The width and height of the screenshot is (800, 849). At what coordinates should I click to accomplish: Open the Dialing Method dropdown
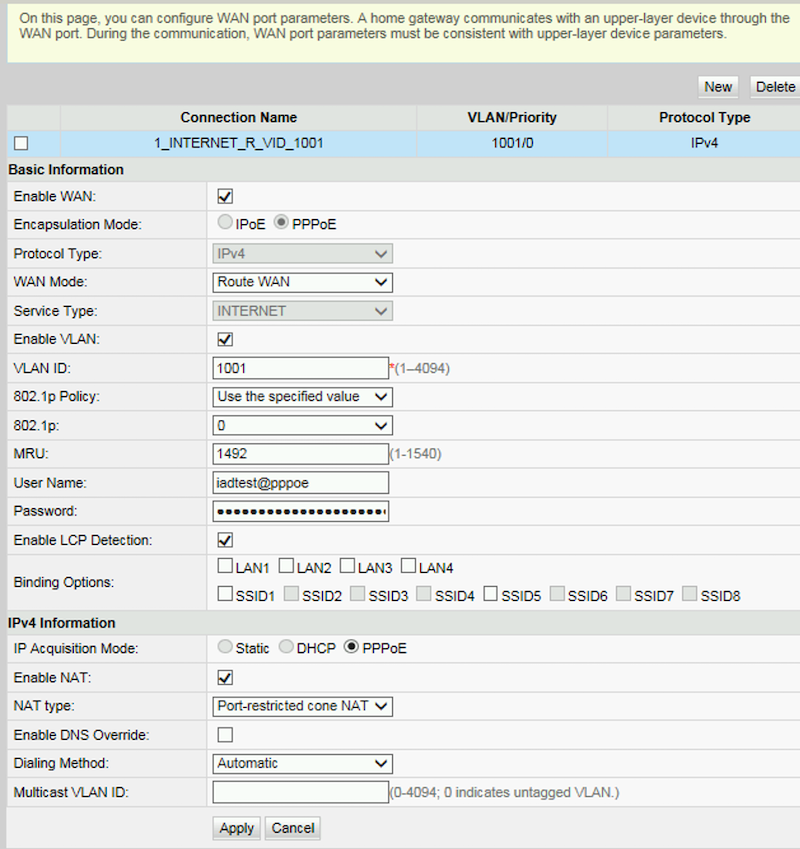pyautogui.click(x=303, y=763)
